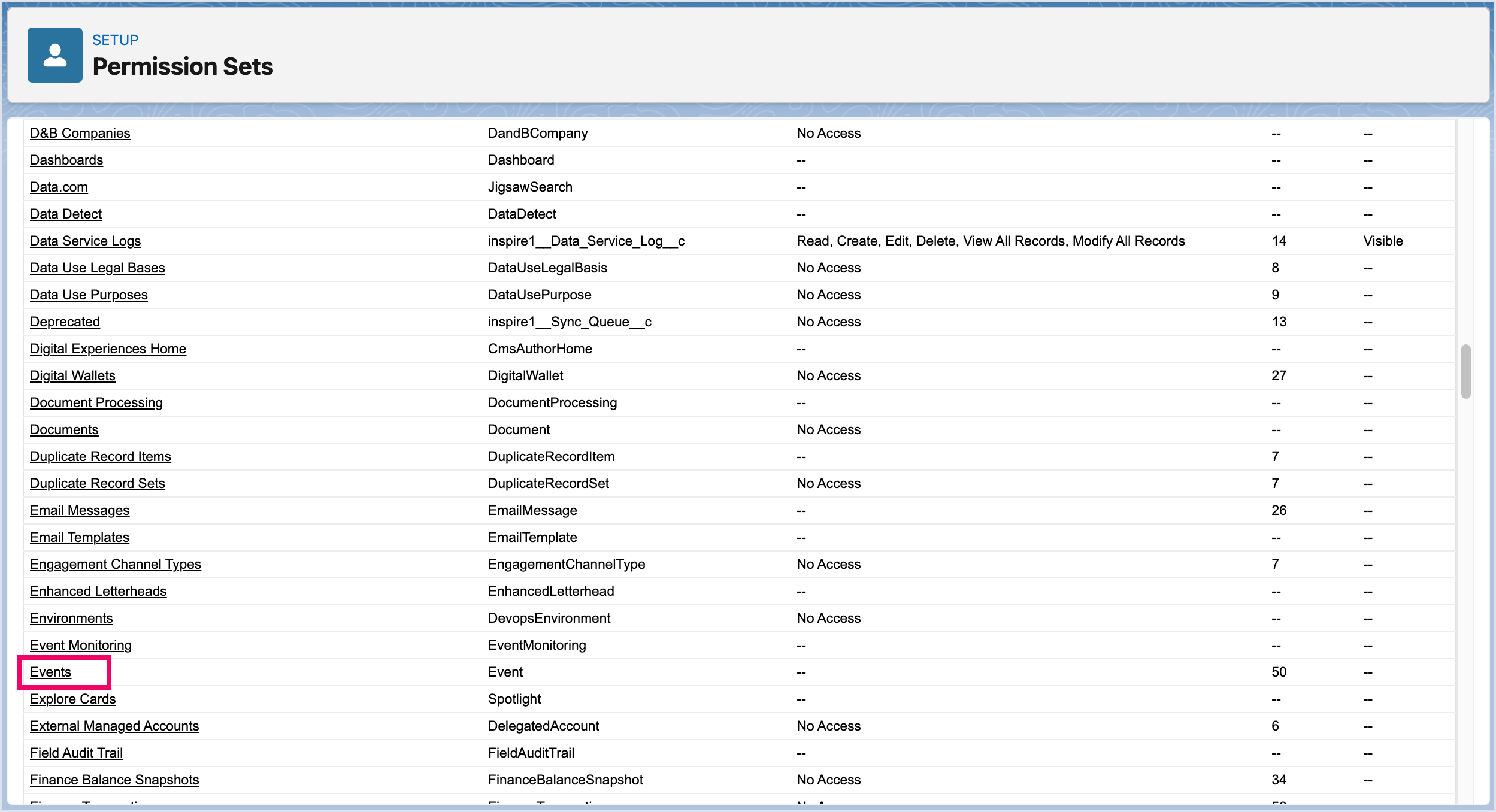Viewport: 1496px width, 812px height.
Task: Open the Environments link
Action: (x=71, y=618)
